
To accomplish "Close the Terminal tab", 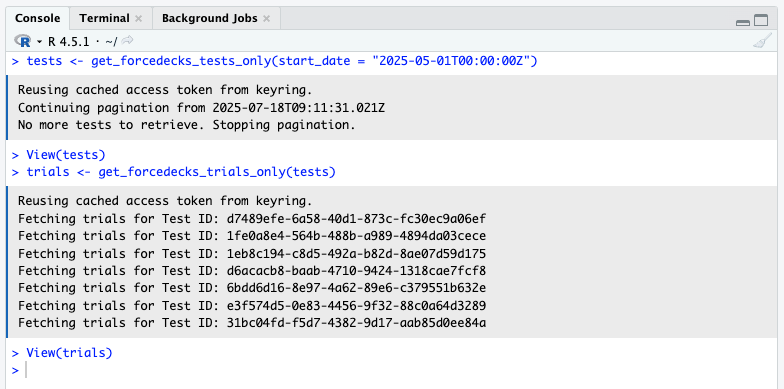I will (138, 19).
